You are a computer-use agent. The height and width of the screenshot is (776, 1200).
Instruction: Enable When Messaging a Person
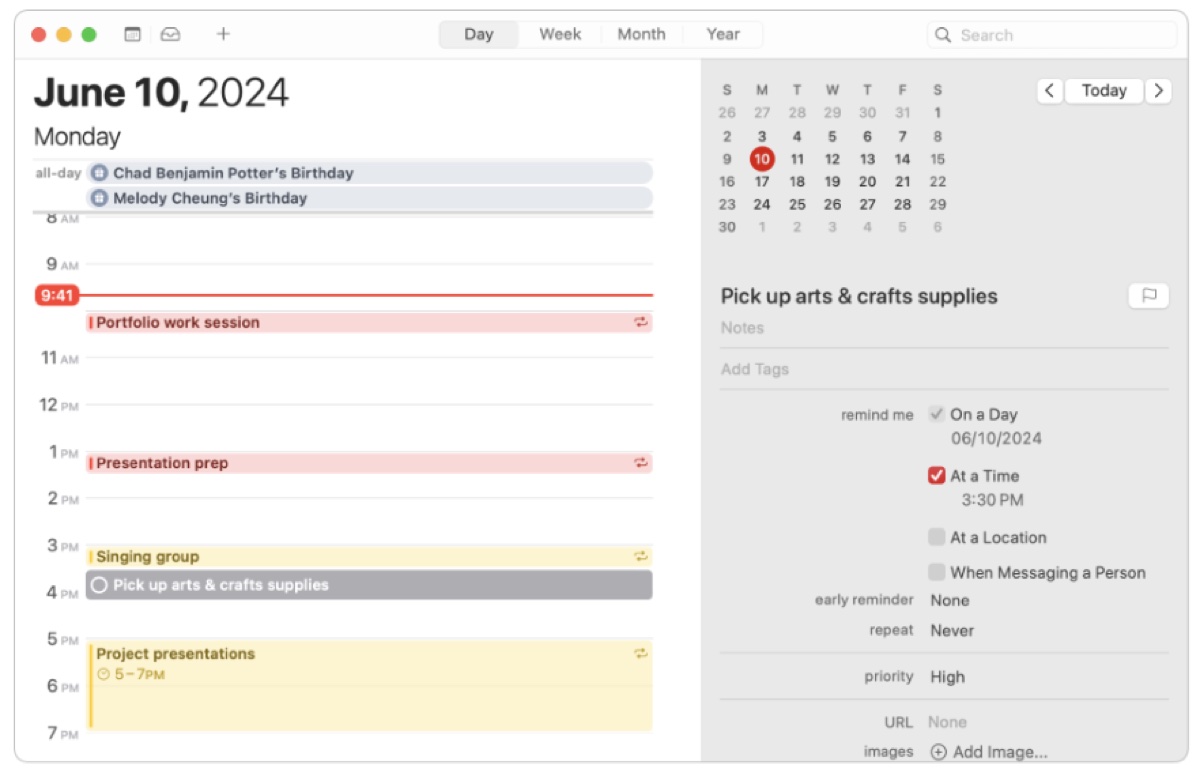[x=936, y=572]
